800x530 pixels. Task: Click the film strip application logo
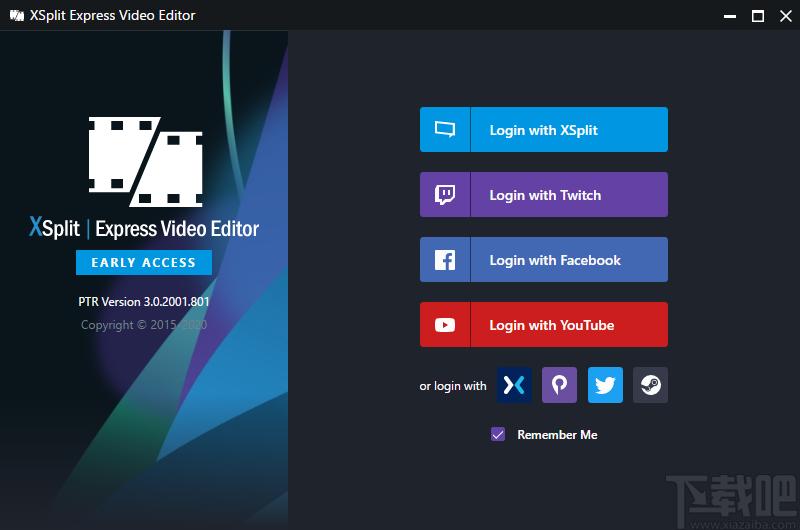(145, 162)
